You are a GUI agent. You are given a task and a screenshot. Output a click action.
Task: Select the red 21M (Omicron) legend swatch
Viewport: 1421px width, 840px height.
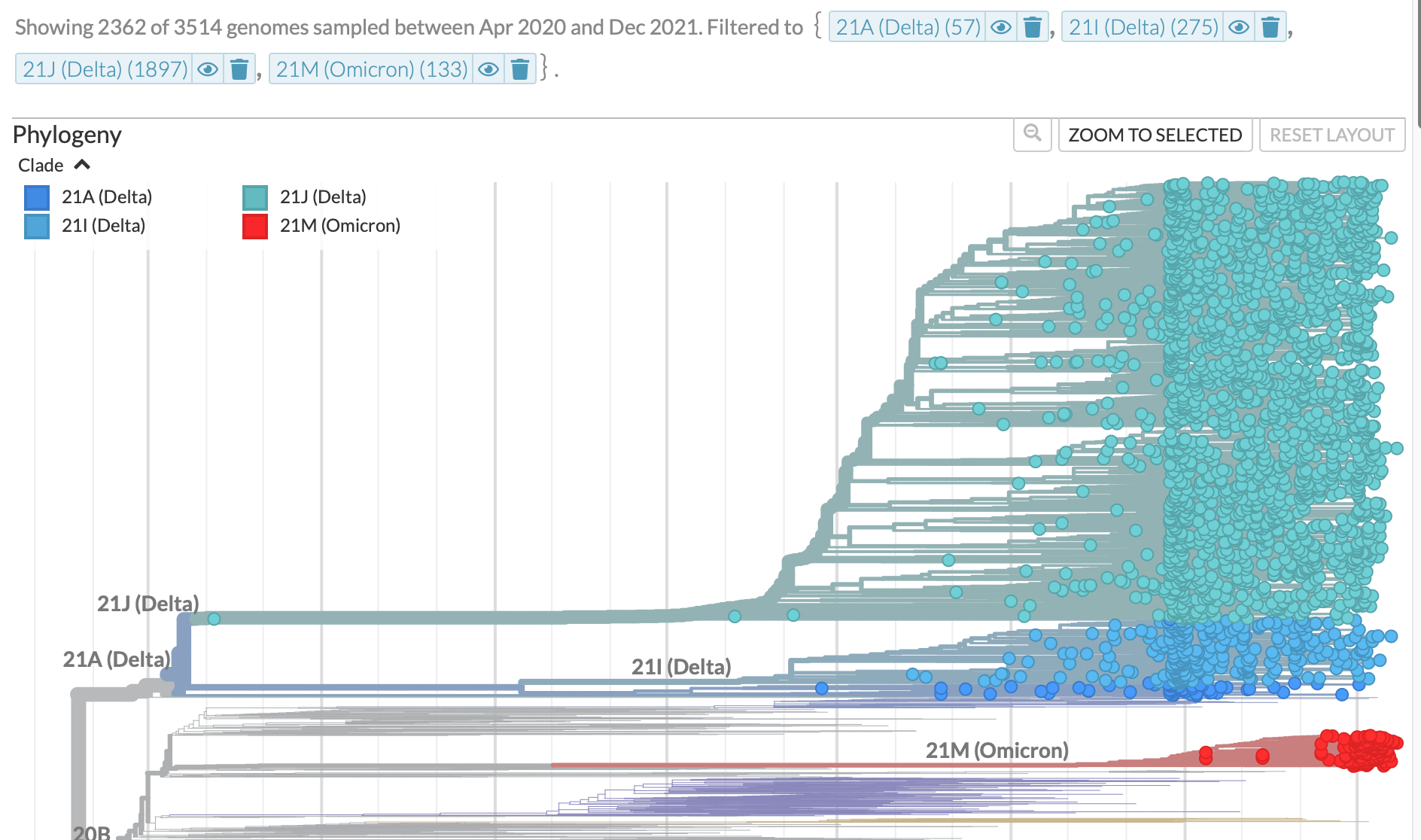click(x=255, y=226)
